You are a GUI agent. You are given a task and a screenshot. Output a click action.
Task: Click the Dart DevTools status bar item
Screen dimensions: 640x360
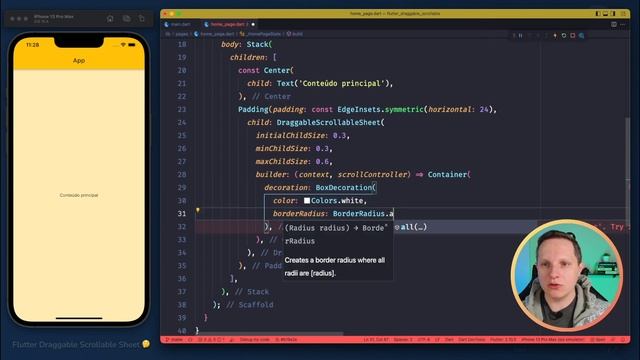[471, 340]
